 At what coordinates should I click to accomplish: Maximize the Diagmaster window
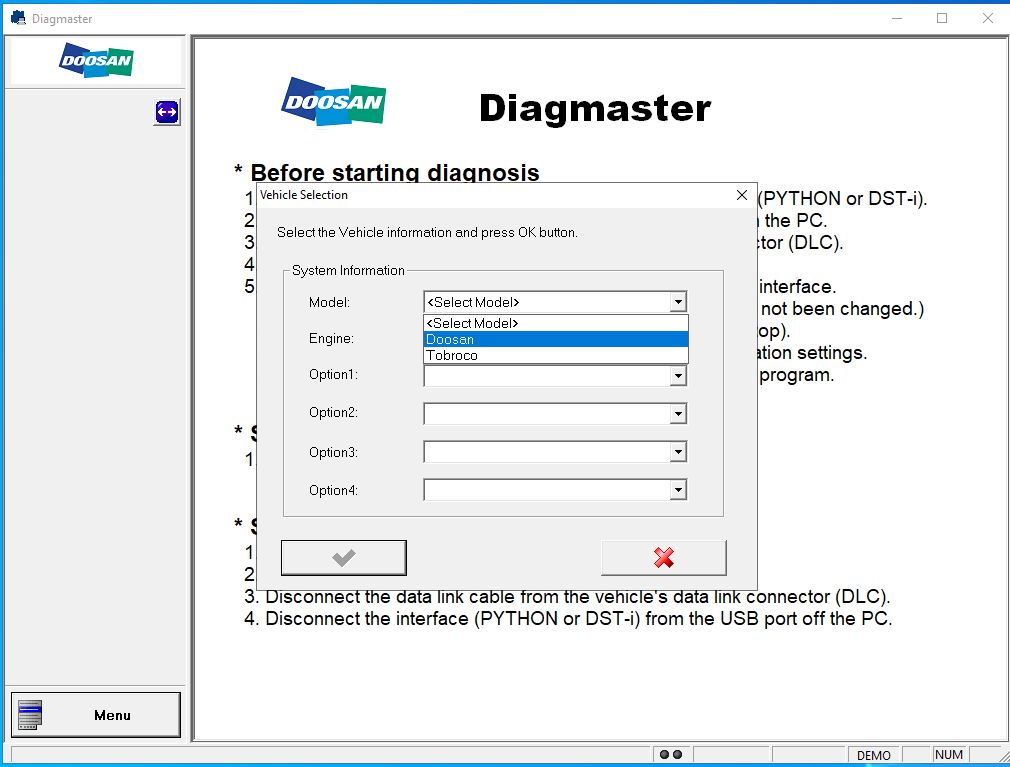(x=942, y=18)
